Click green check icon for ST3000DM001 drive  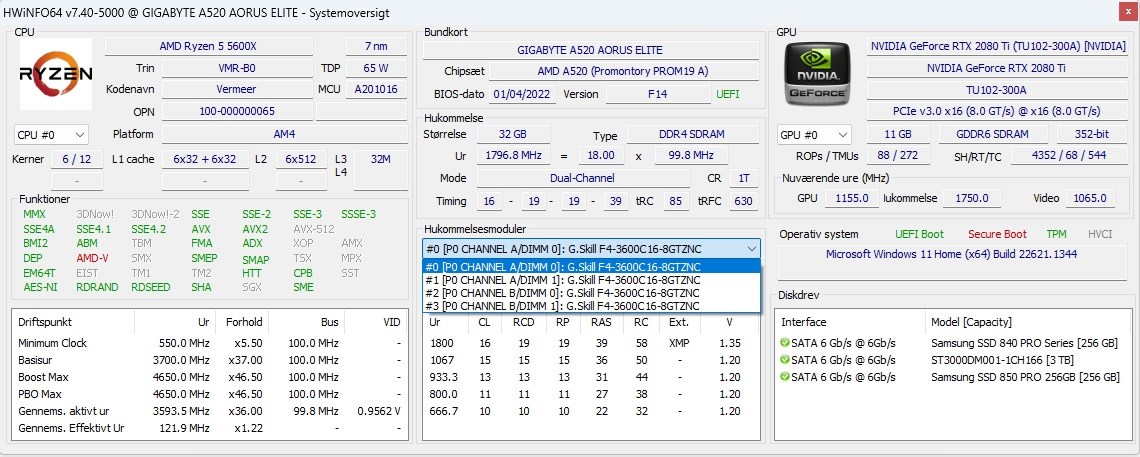784,360
